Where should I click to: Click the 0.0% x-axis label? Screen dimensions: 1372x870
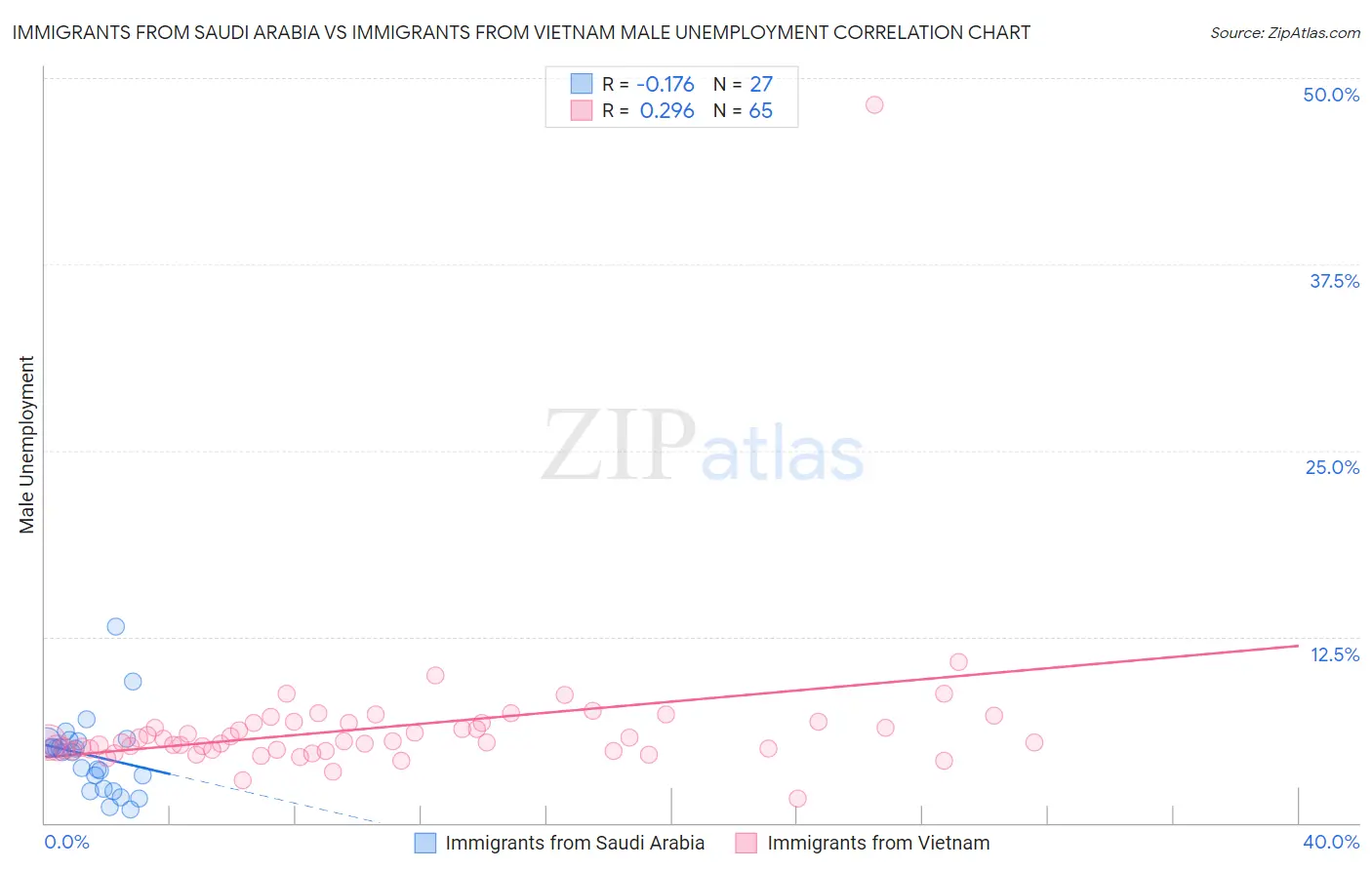(x=66, y=842)
